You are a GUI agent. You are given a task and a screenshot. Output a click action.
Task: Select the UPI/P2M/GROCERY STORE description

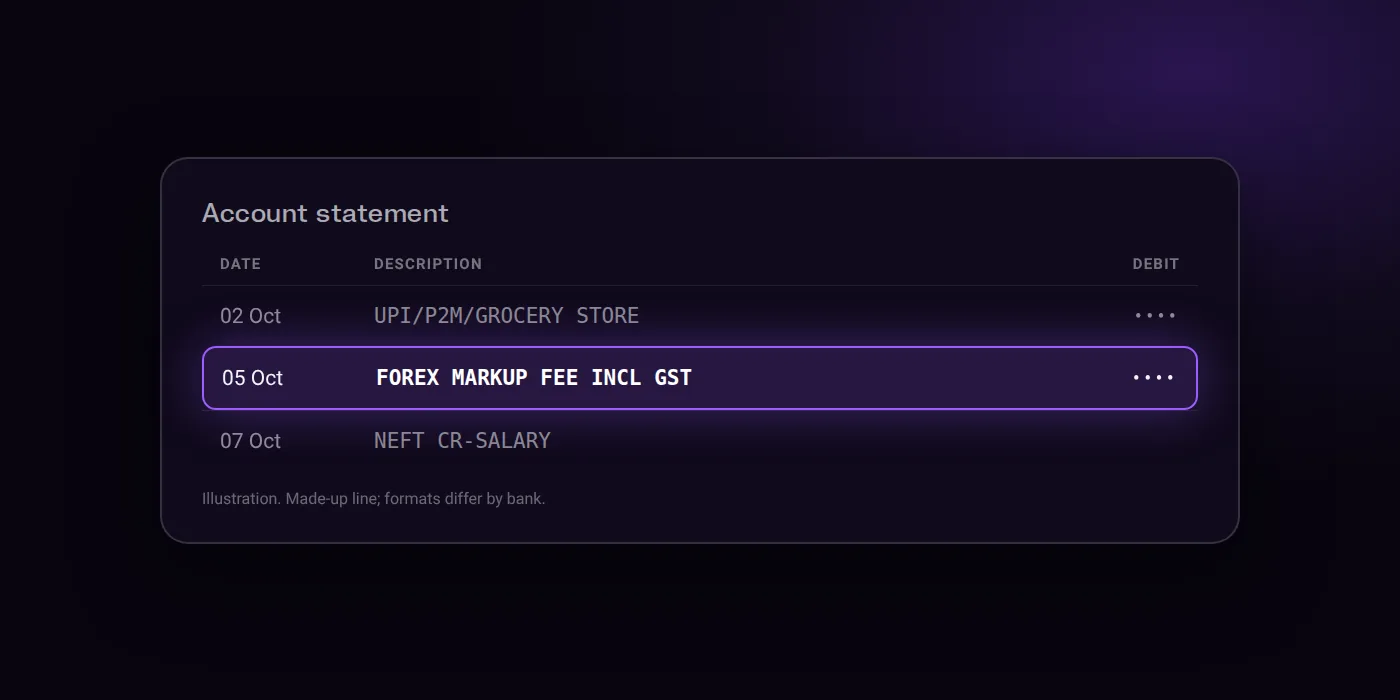click(x=506, y=316)
